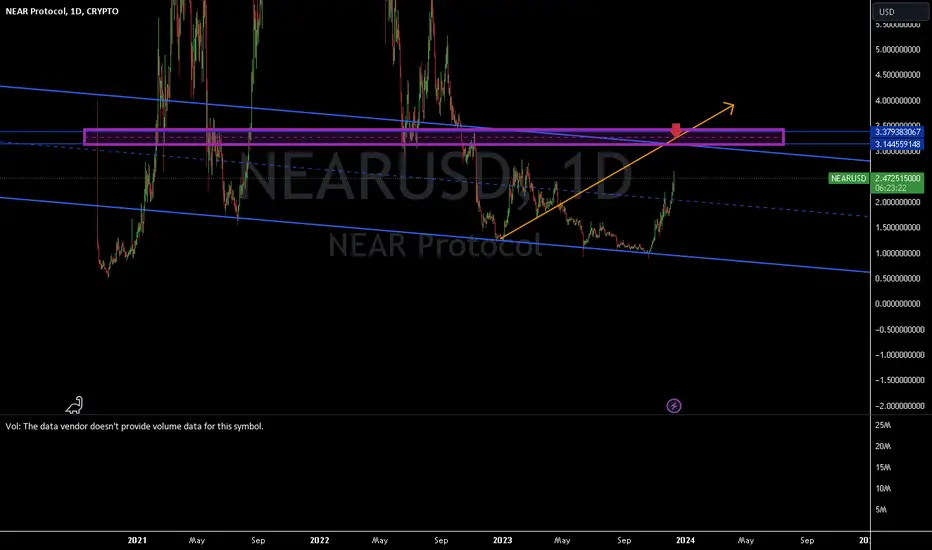Click the 25M volume axis label
The width and height of the screenshot is (932, 550).
pos(883,425)
